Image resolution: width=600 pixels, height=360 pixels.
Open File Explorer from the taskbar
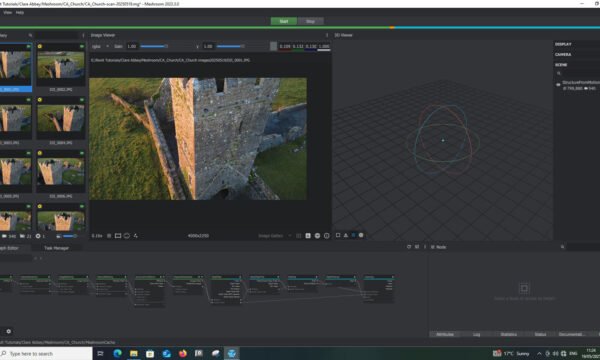(x=134, y=353)
